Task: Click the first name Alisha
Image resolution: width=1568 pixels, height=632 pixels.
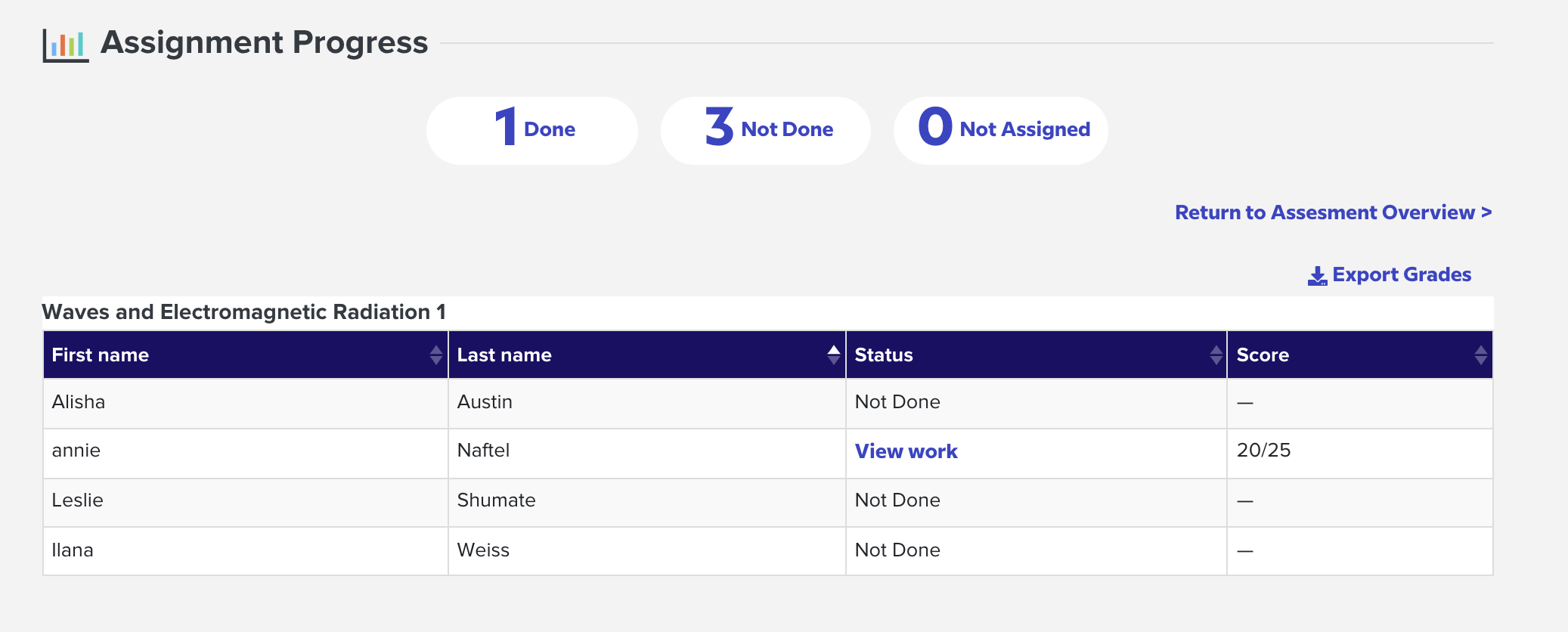Action: click(78, 401)
